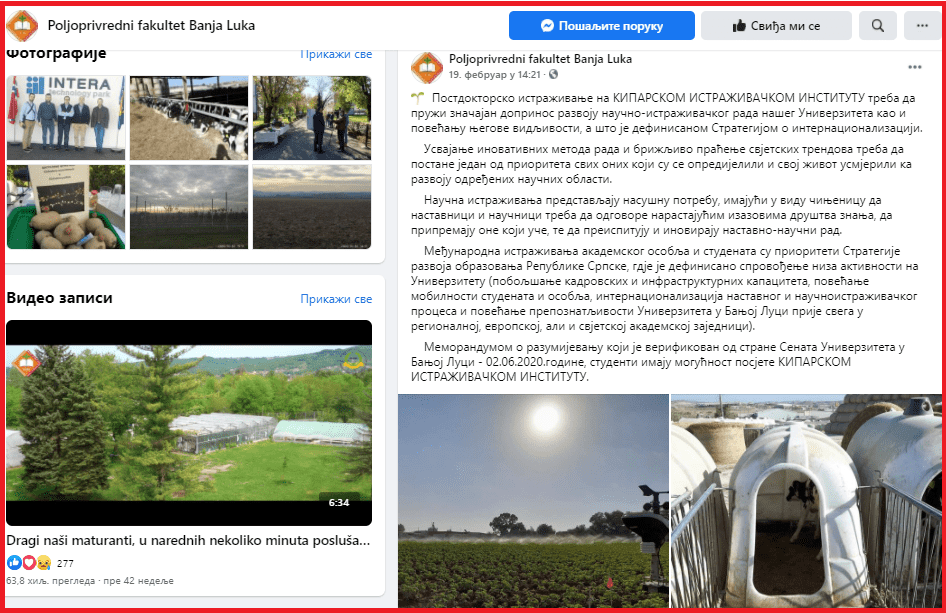This screenshot has width=946, height=613.
Task: Click the page logo in header
Action: [x=22, y=25]
